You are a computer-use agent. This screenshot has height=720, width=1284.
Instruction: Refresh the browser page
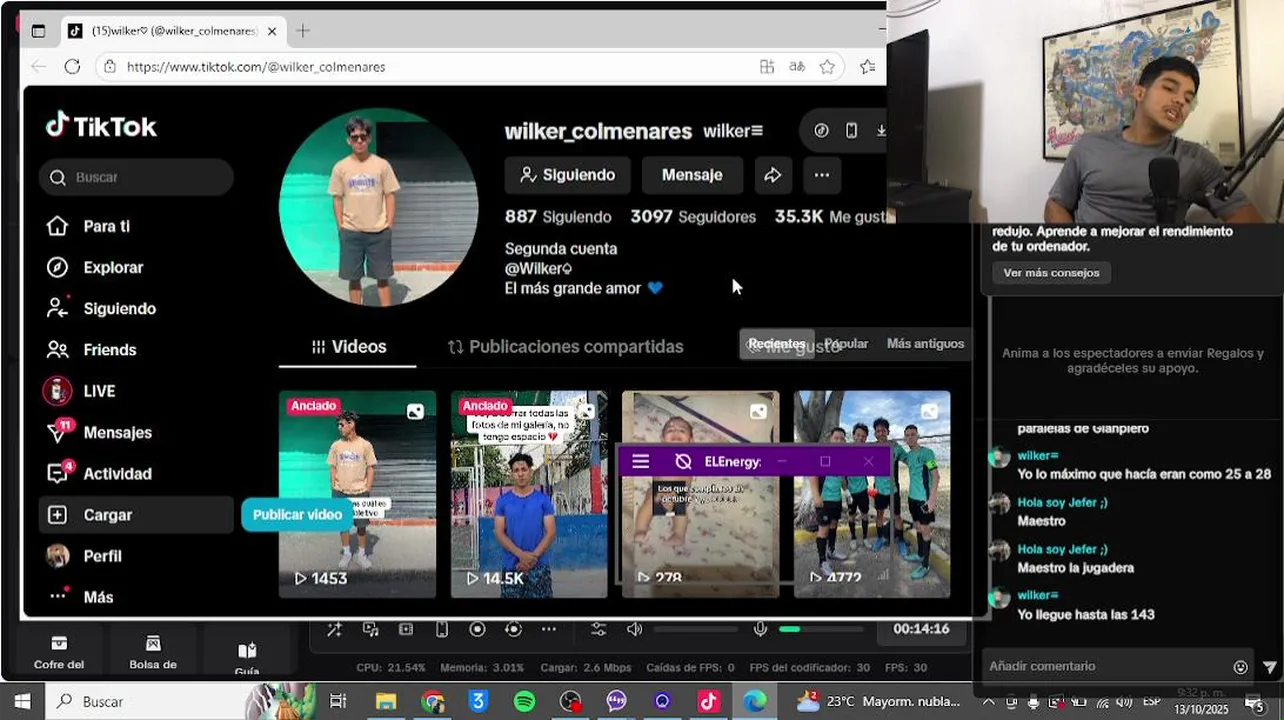[72, 66]
